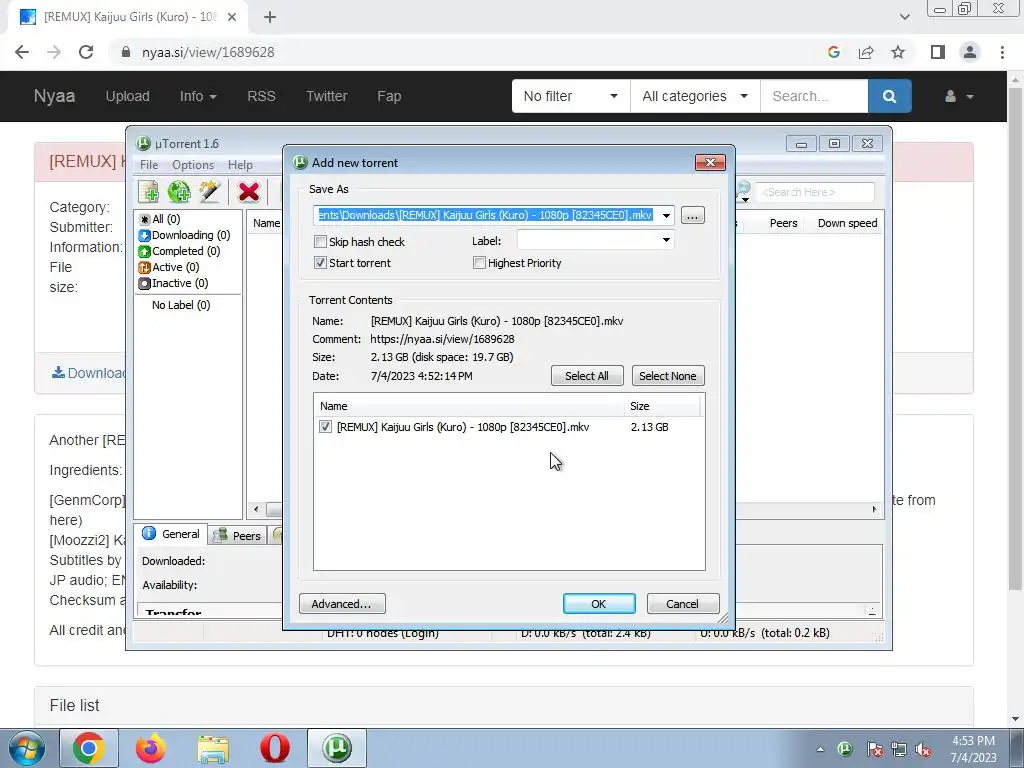Click the Create New Torrent wand icon
The image size is (1024, 768).
tap(209, 192)
